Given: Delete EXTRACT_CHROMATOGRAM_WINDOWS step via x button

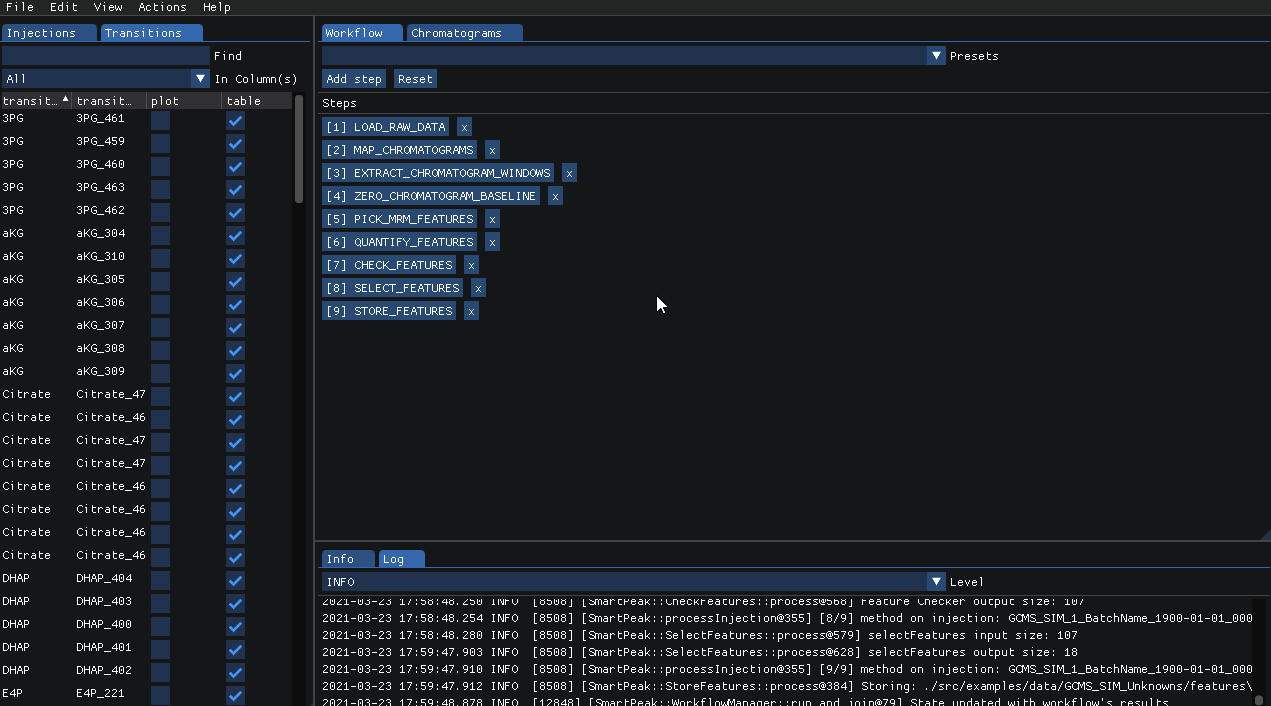Looking at the screenshot, I should [569, 173].
